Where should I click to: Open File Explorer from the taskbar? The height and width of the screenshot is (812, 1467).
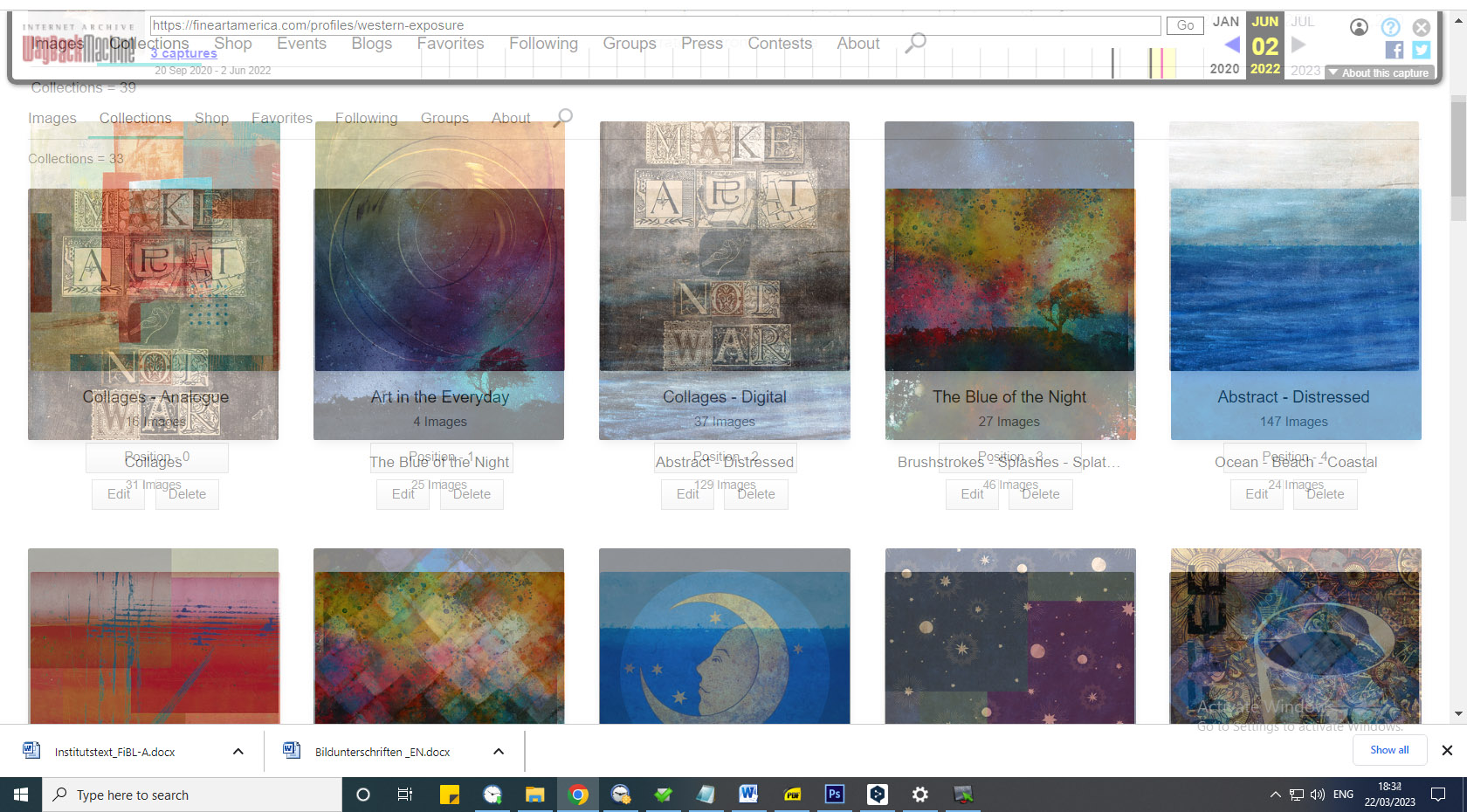pos(534,795)
